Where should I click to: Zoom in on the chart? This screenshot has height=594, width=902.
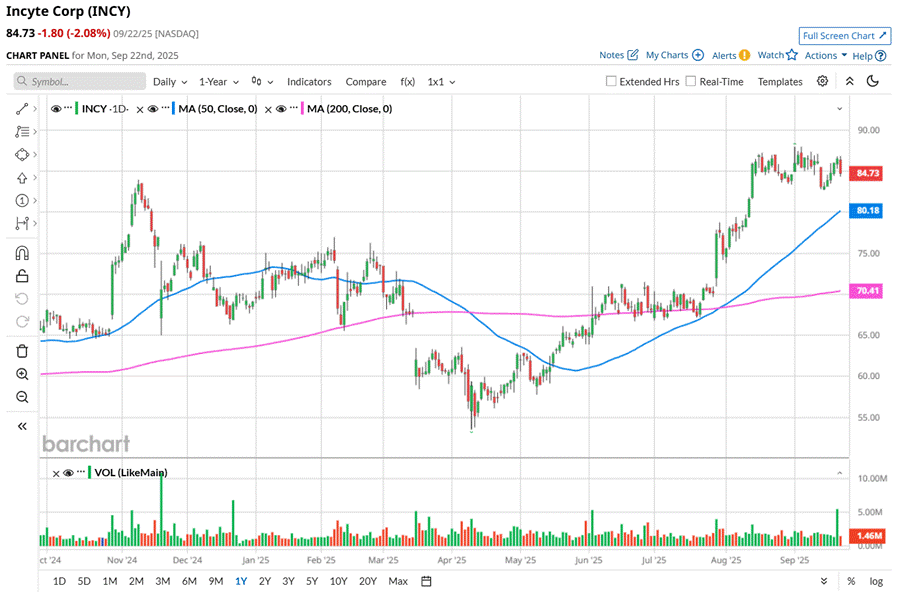pyautogui.click(x=22, y=374)
